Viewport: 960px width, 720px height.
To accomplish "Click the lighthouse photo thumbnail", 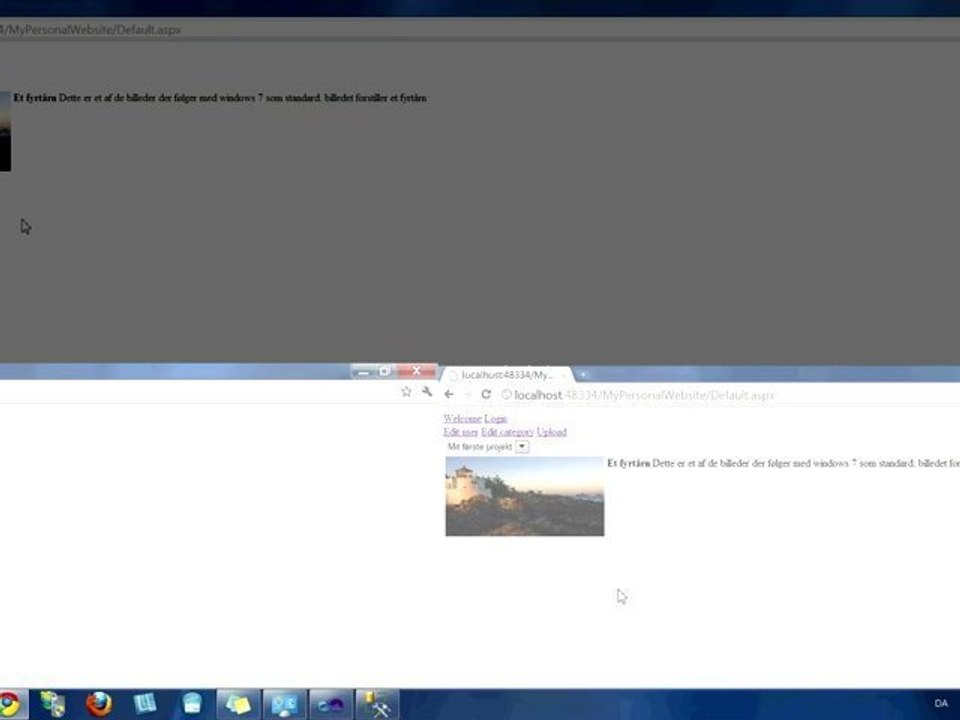I will [525, 497].
